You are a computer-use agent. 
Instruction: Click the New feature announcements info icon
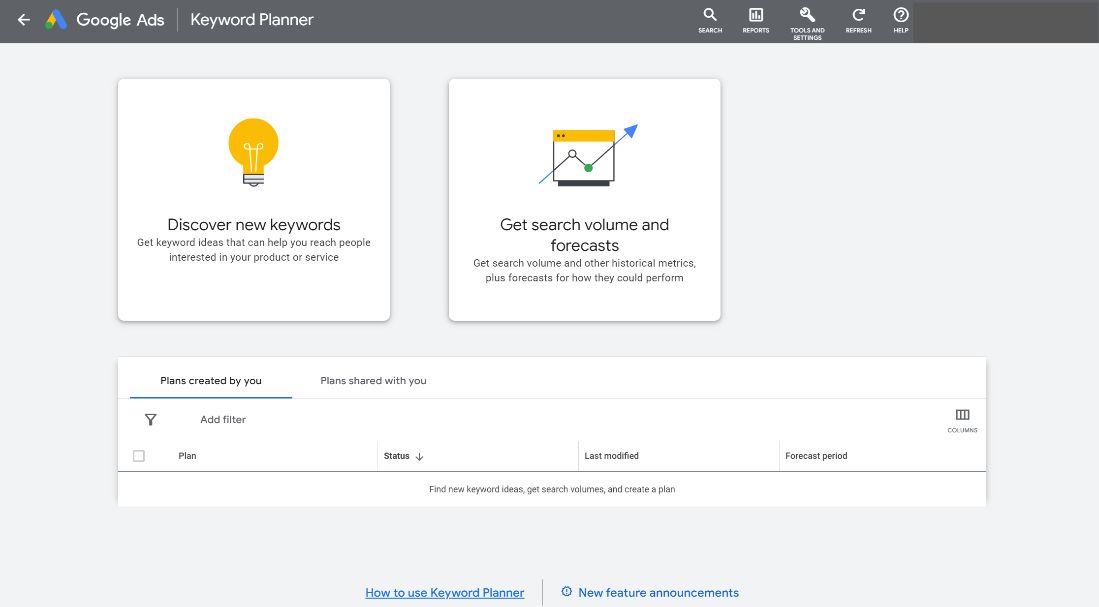[567, 592]
